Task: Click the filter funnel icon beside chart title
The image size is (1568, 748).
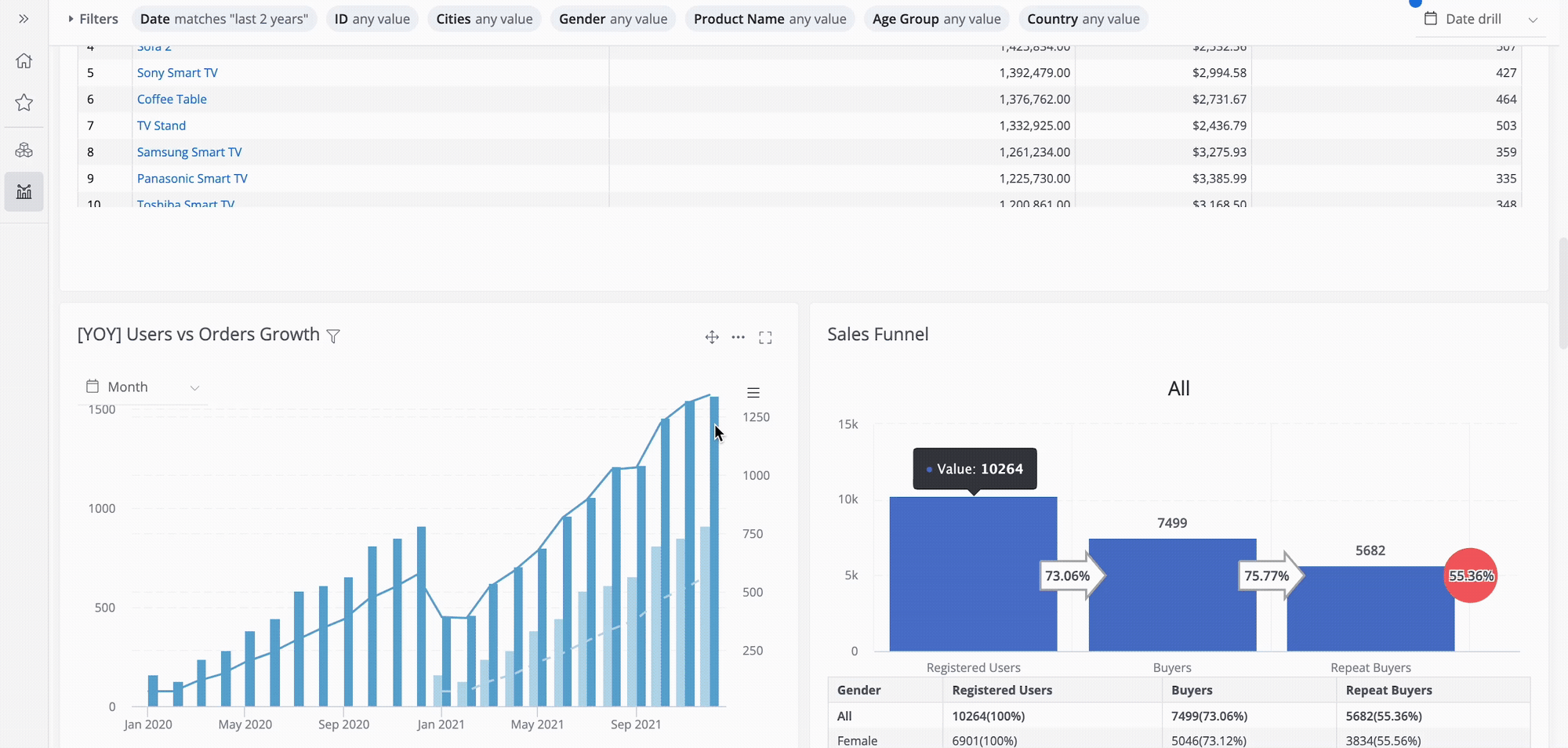Action: click(x=333, y=336)
